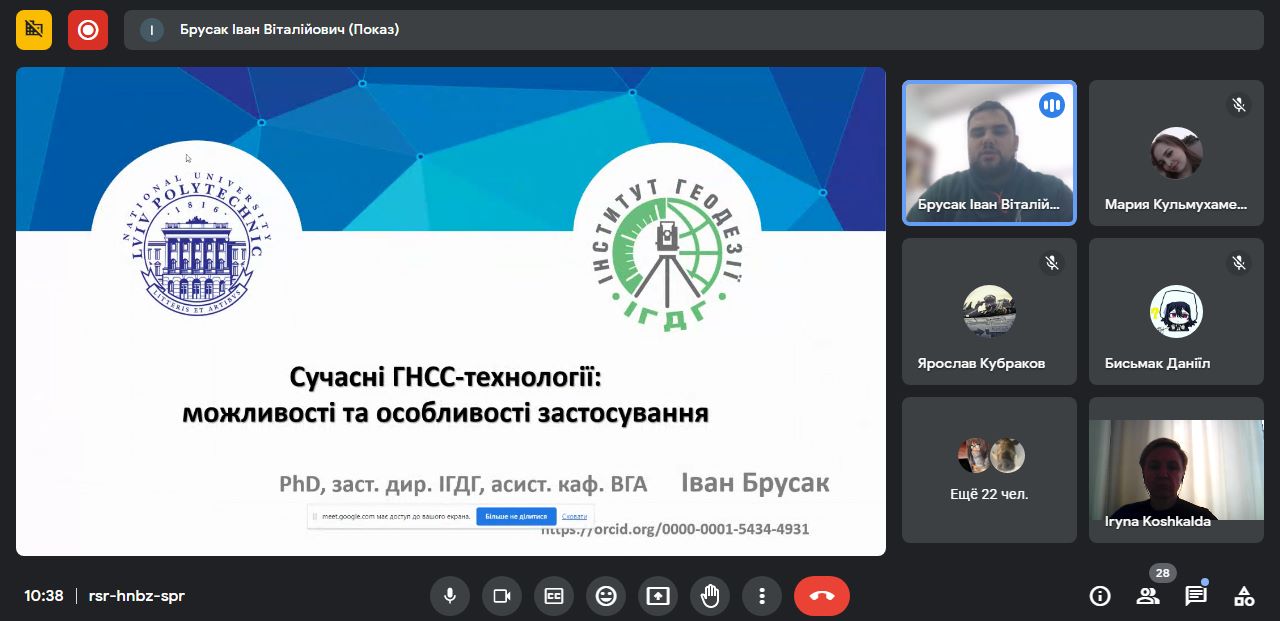Open the in-call chat panel
Viewport: 1280px width, 621px height.
point(1196,597)
